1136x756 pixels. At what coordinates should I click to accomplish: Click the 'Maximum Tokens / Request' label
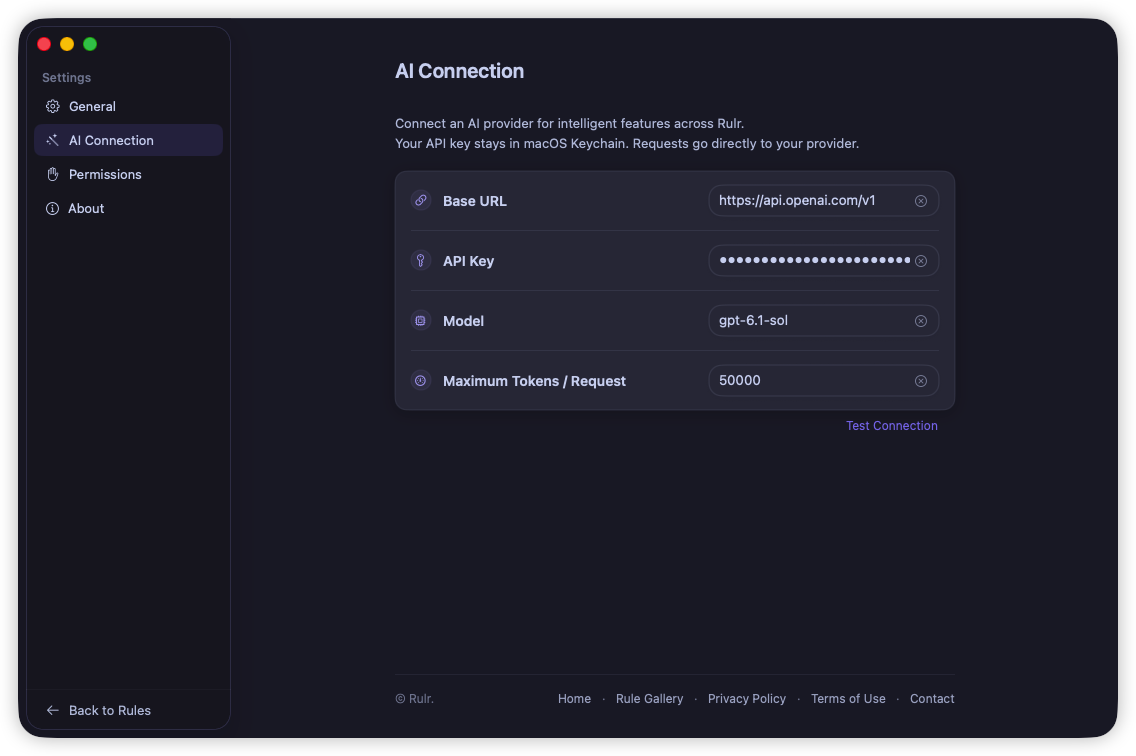pyautogui.click(x=534, y=381)
